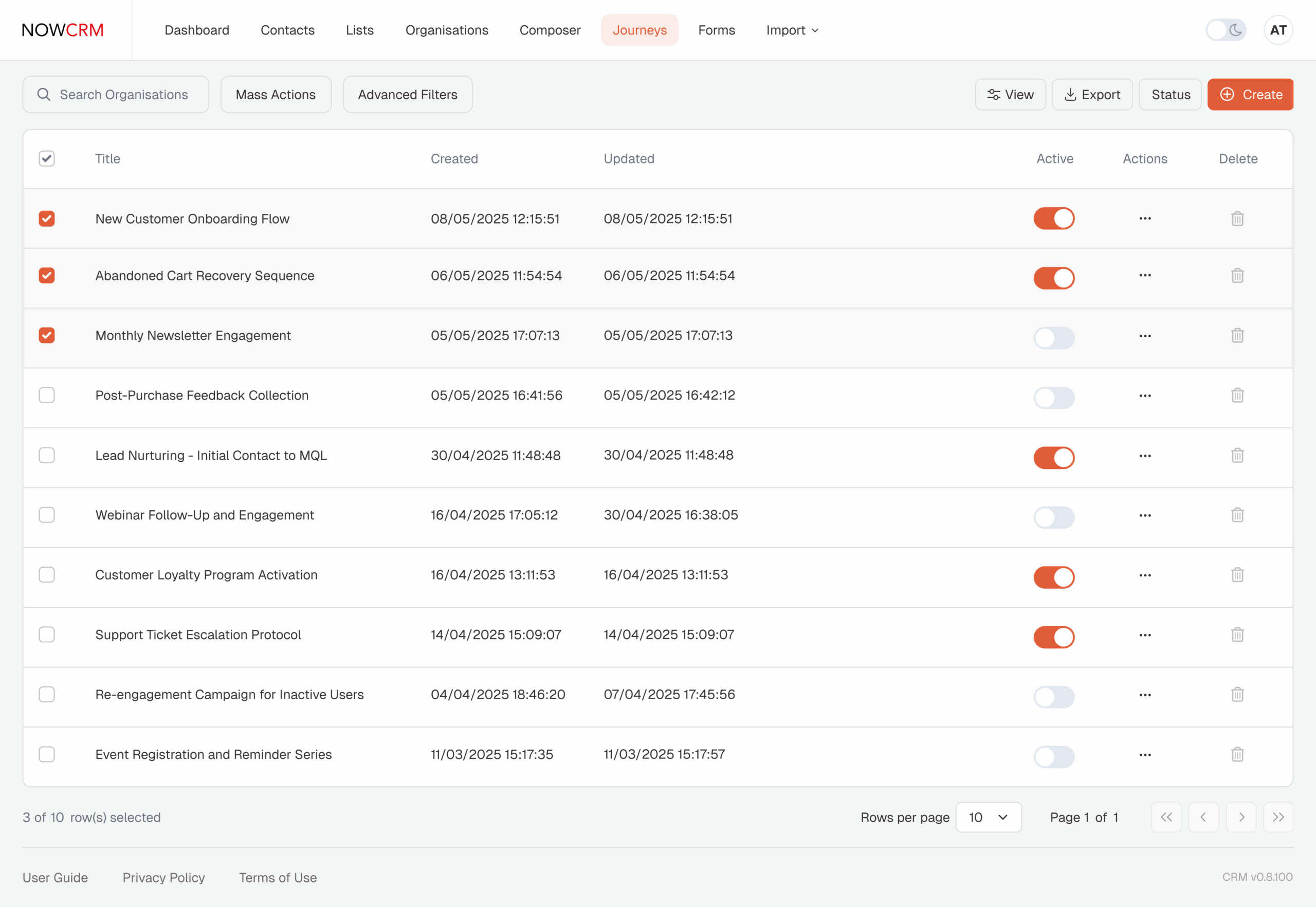Viewport: 1316px width, 907px height.
Task: Open the Rows per page dropdown
Action: pos(989,817)
